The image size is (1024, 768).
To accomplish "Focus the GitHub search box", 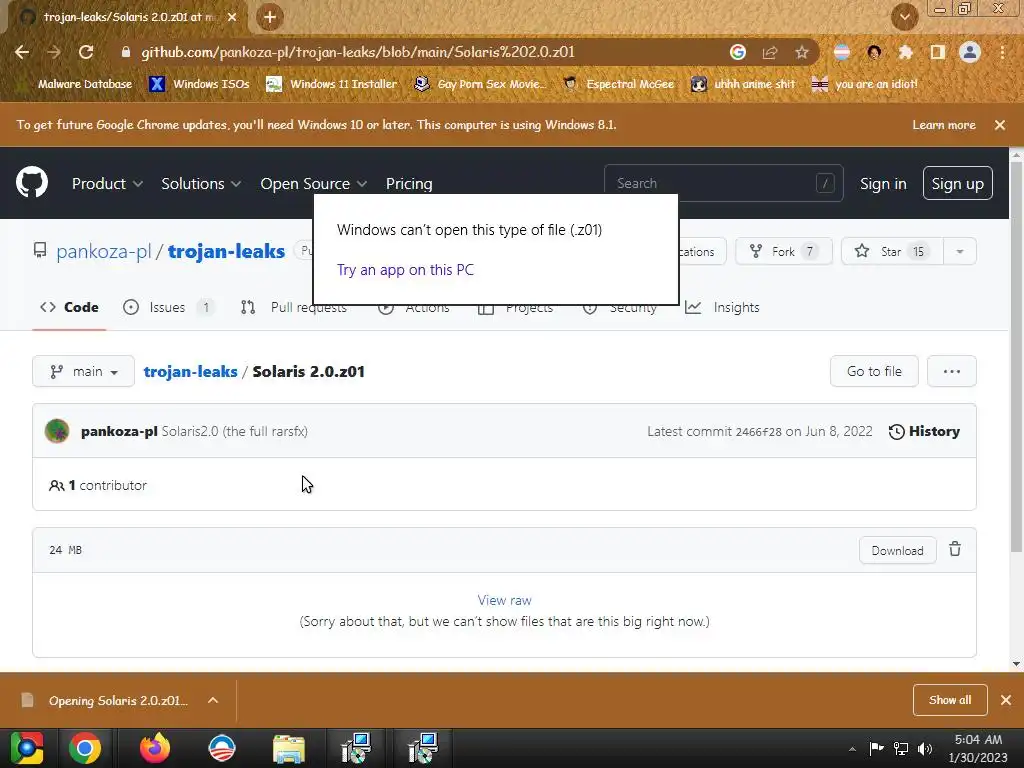I will [x=724, y=184].
